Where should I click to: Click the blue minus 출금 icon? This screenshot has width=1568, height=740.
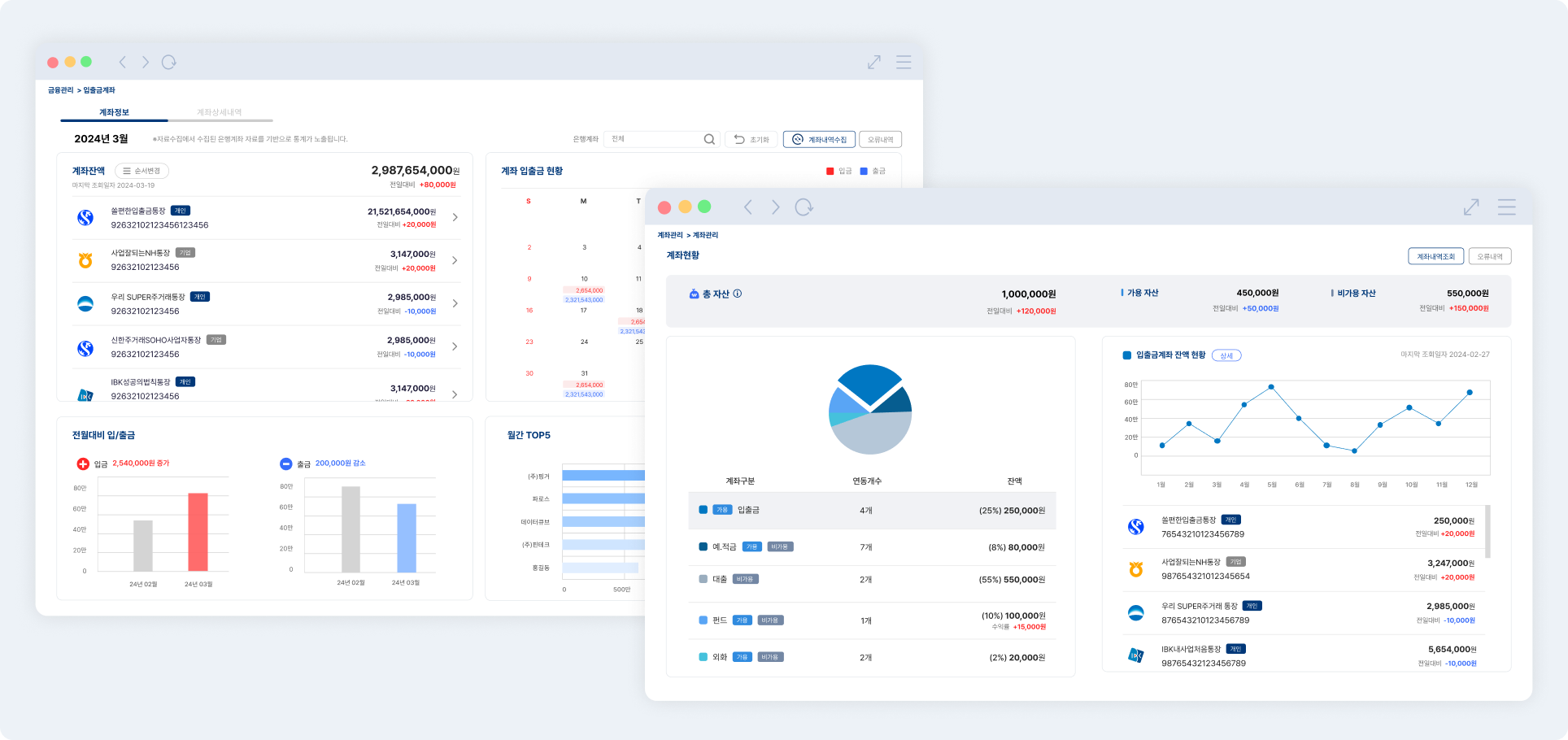pos(285,464)
